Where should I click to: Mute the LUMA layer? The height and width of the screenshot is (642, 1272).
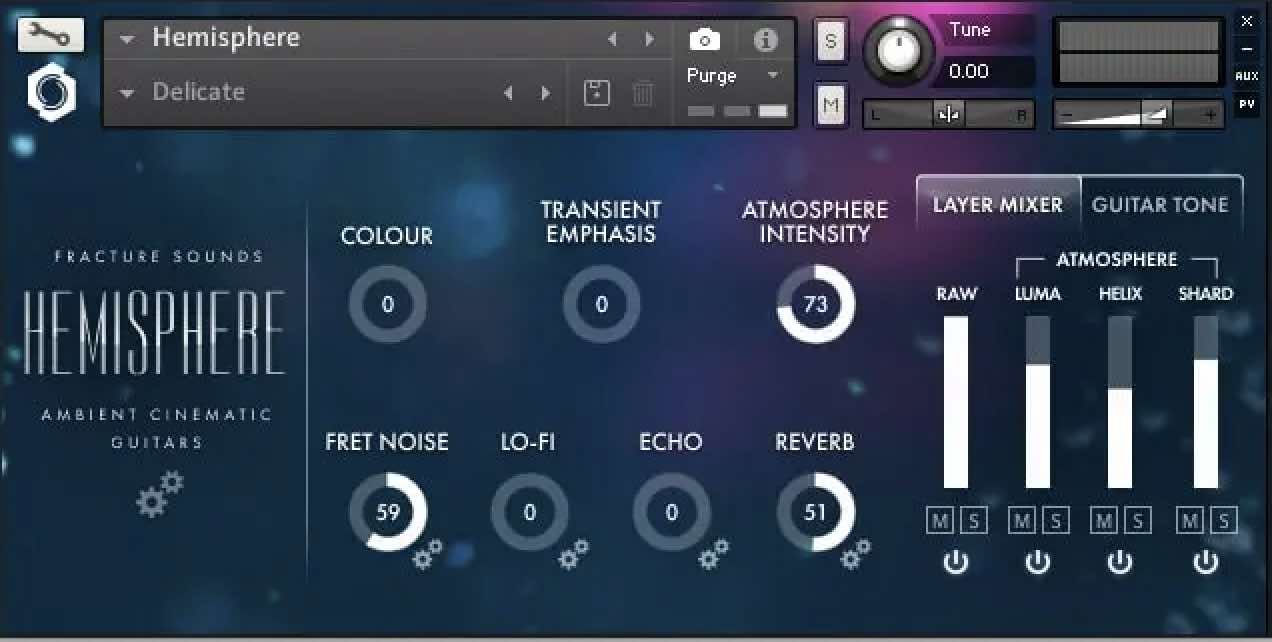tap(1022, 520)
